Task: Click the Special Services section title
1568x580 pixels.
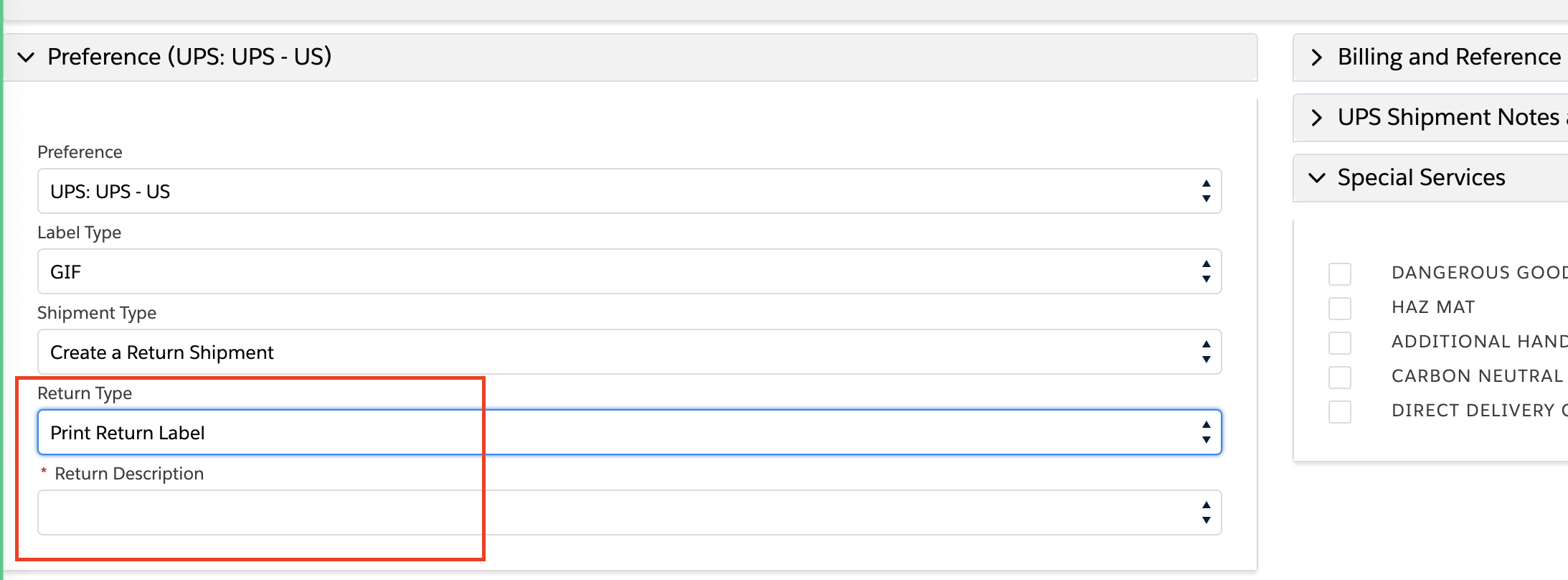Action: click(x=1421, y=178)
